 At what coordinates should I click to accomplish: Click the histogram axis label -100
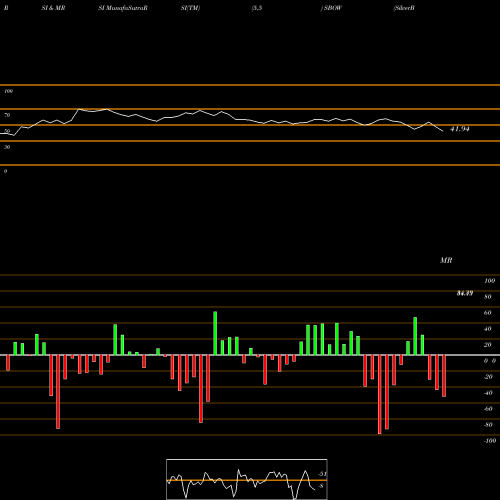click(489, 441)
